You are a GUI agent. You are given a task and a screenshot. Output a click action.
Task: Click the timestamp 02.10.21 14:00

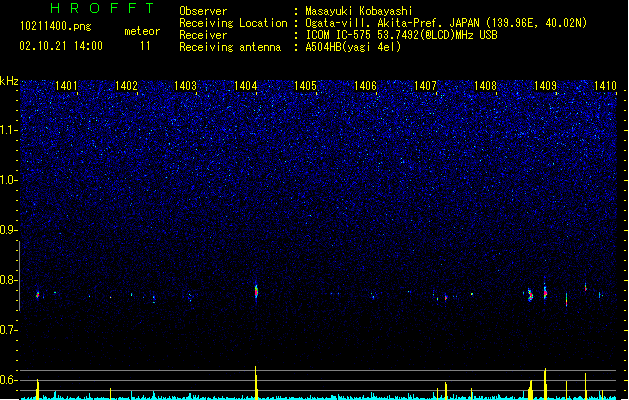click(x=61, y=46)
